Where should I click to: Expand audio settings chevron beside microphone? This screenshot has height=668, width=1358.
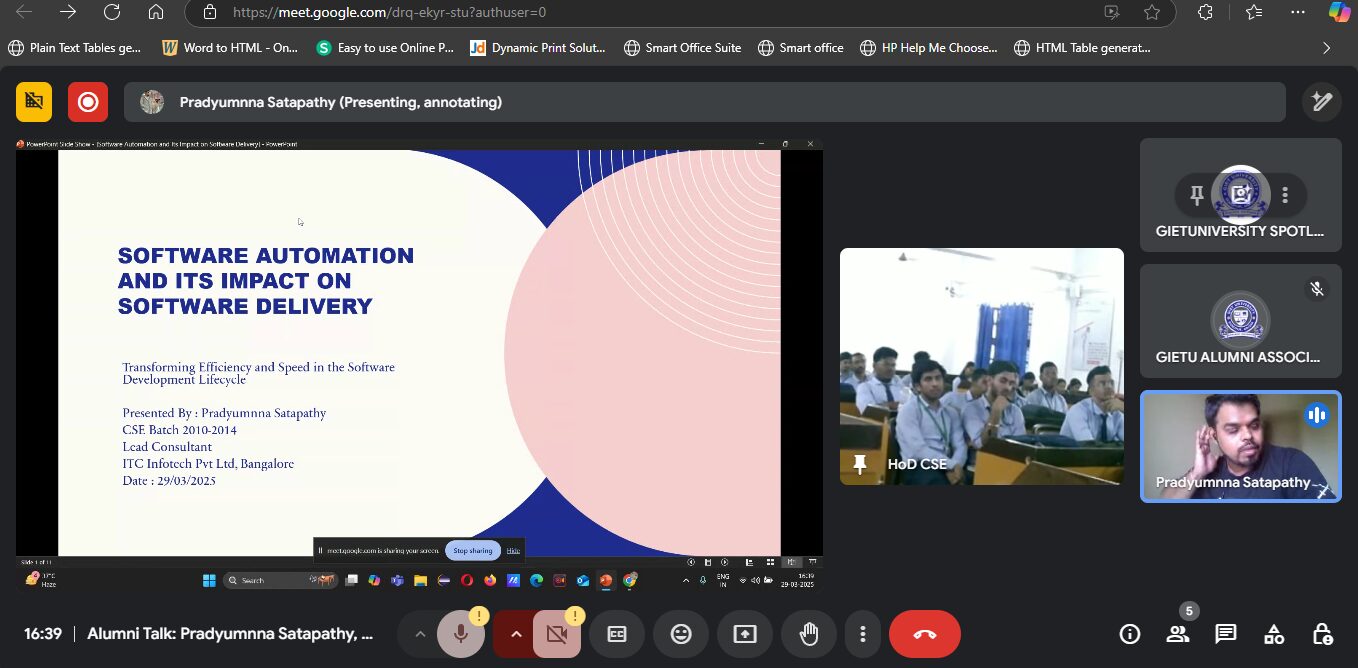(x=420, y=634)
